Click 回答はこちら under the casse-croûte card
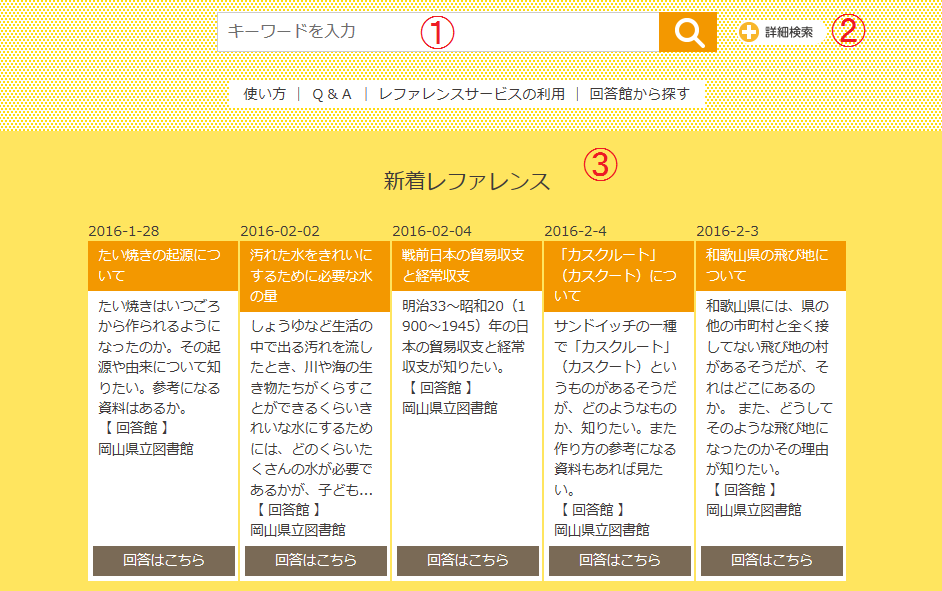Screen dimensions: 942x591 pyautogui.click(x=620, y=560)
